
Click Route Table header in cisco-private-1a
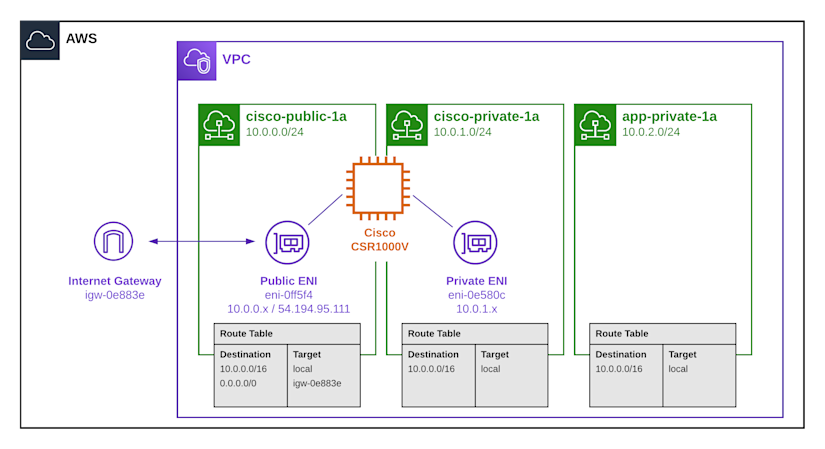pos(475,334)
